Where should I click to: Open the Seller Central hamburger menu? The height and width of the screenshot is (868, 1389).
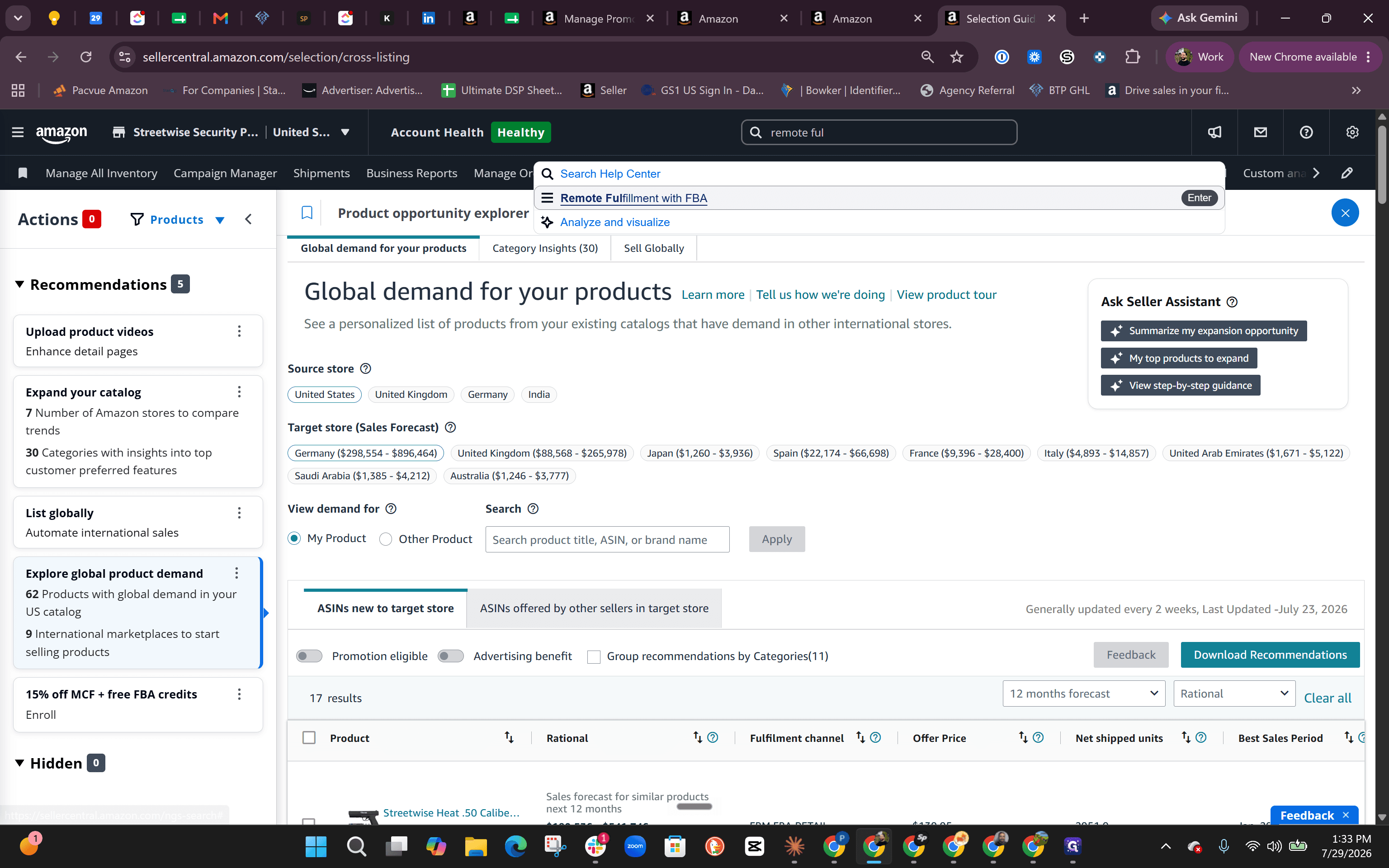pos(18,132)
